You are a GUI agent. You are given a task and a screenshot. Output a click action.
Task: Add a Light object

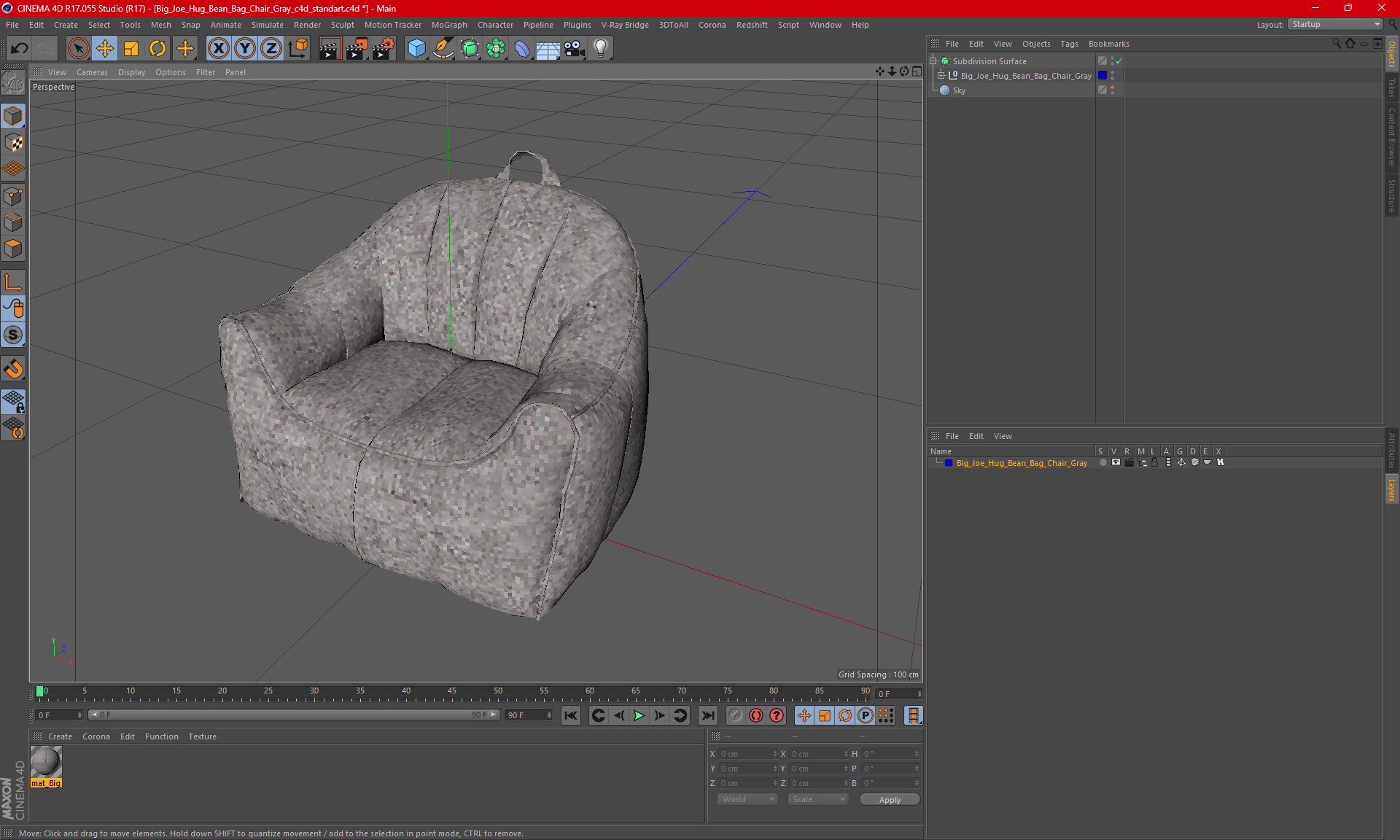601,49
